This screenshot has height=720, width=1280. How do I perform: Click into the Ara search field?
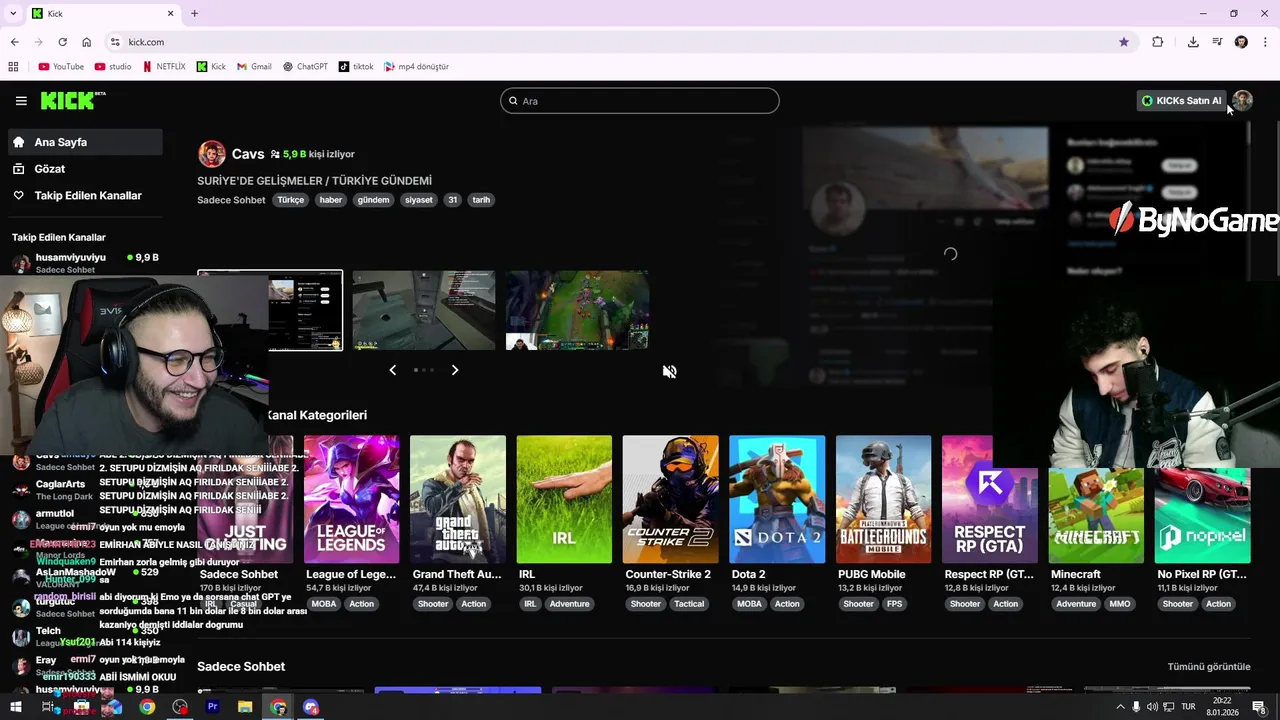pos(640,101)
